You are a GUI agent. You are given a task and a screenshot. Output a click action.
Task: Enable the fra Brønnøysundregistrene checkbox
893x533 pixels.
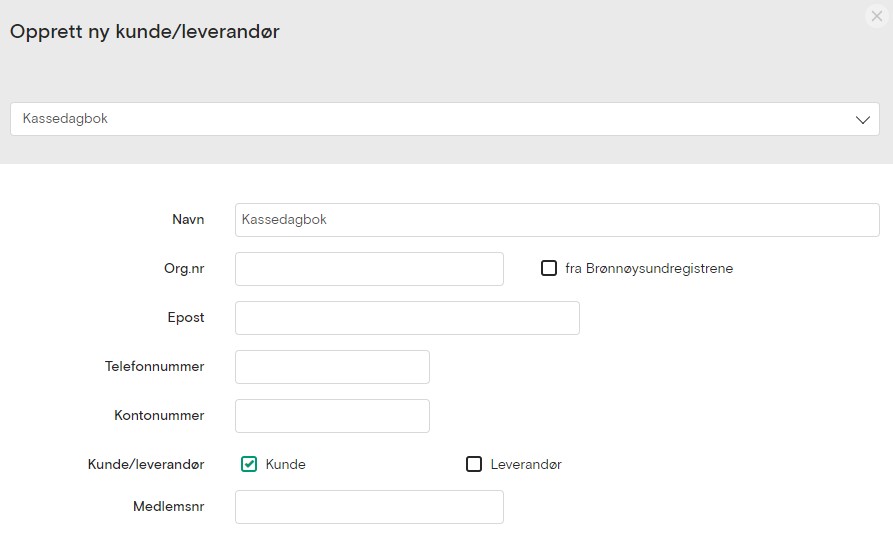pos(549,268)
